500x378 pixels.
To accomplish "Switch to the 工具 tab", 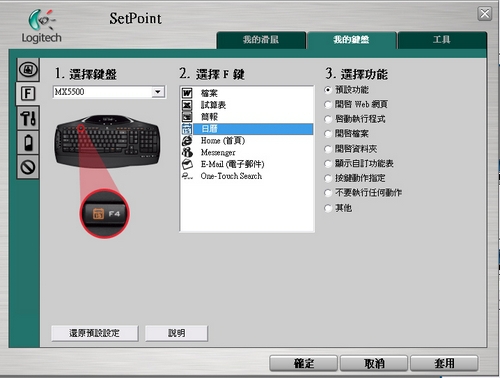I will click(442, 40).
